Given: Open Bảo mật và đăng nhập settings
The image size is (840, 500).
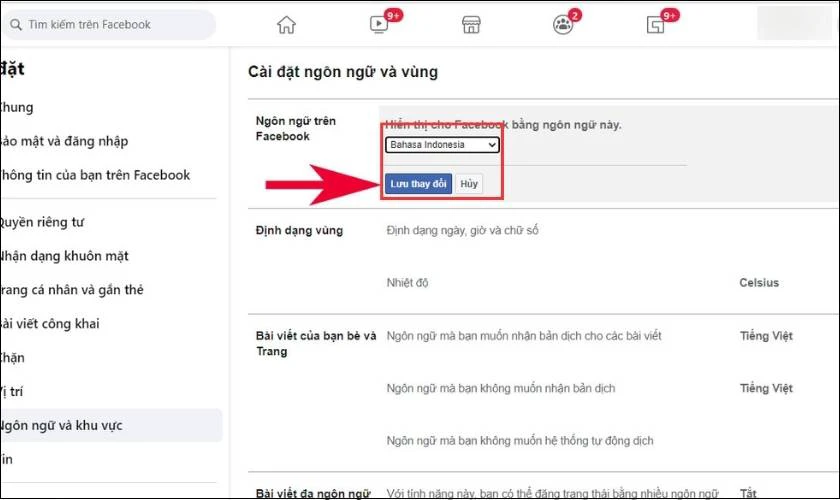Looking at the screenshot, I should click(x=63, y=141).
